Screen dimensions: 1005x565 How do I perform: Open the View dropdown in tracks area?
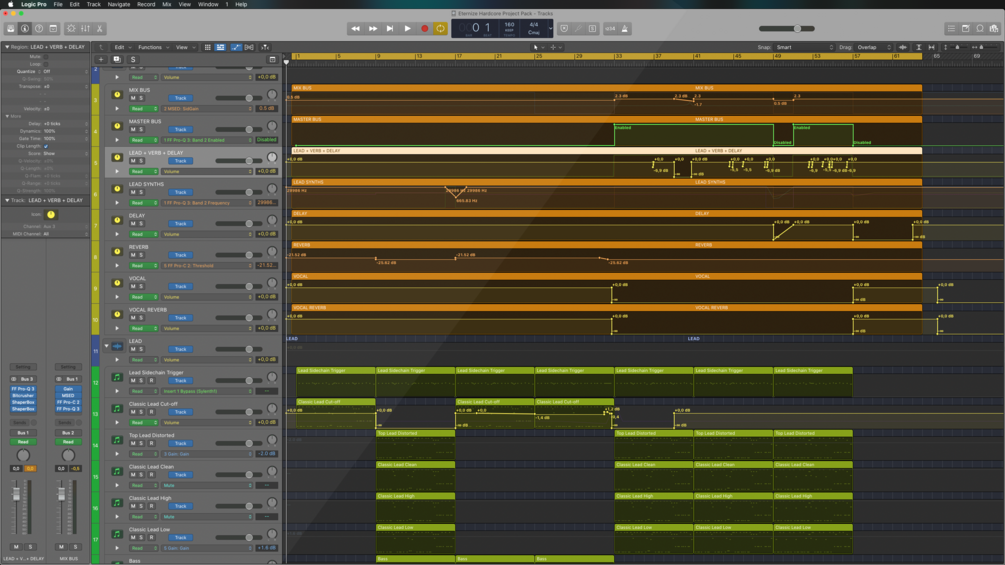tap(185, 47)
